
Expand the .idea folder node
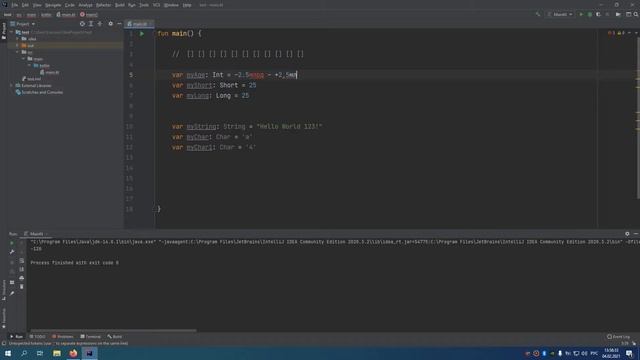[18, 39]
